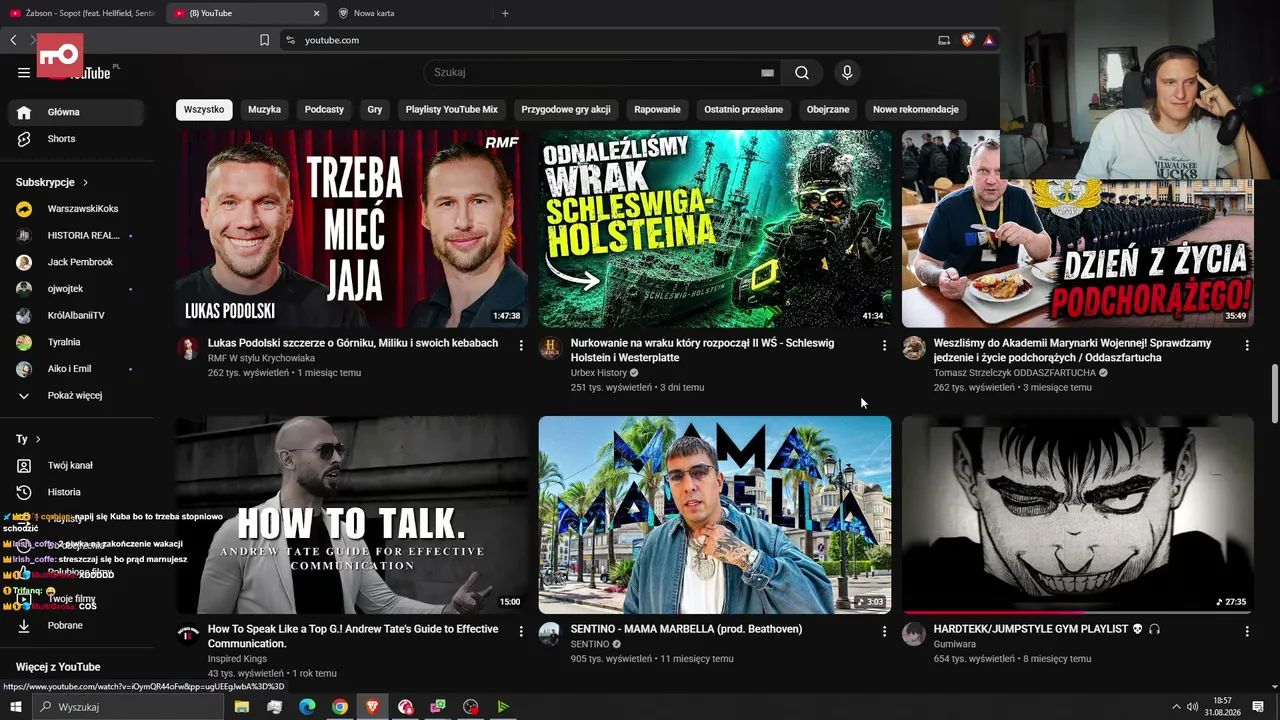Select the Wszystko filter chip
The width and height of the screenshot is (1280, 720).
[204, 109]
